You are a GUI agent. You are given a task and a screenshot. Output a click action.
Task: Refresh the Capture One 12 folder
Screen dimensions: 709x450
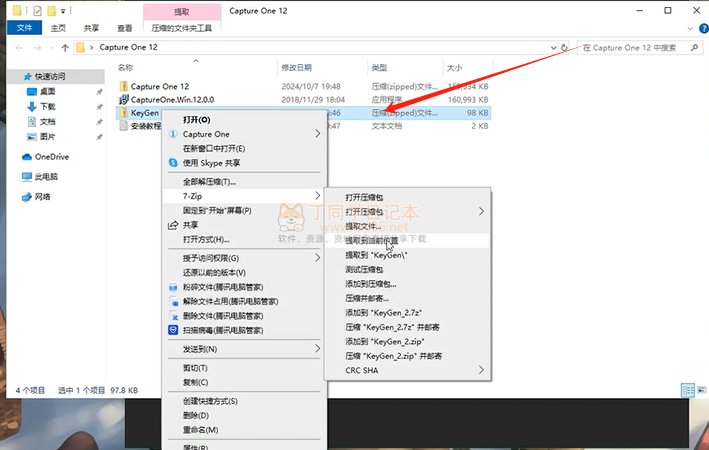[564, 47]
